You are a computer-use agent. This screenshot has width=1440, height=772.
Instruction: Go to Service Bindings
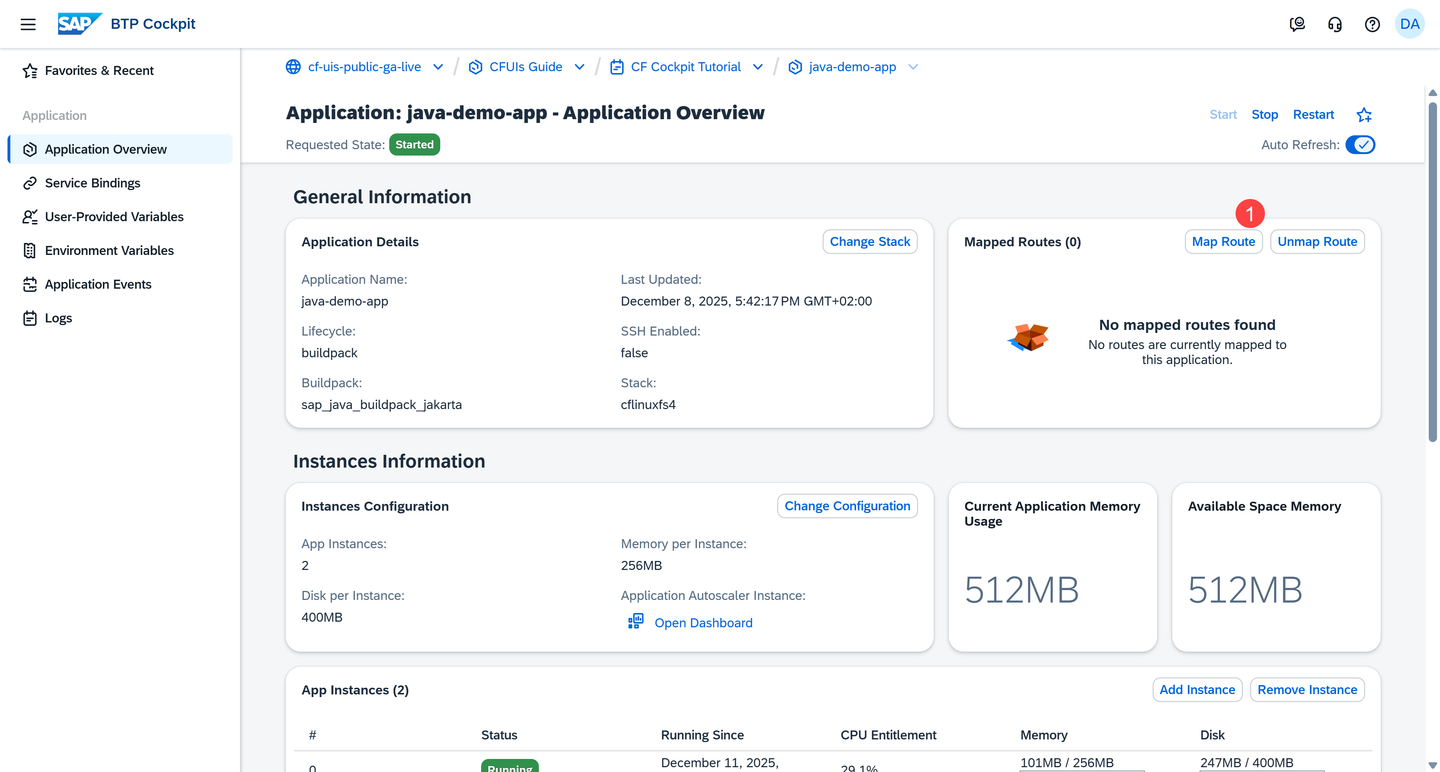[120, 183]
